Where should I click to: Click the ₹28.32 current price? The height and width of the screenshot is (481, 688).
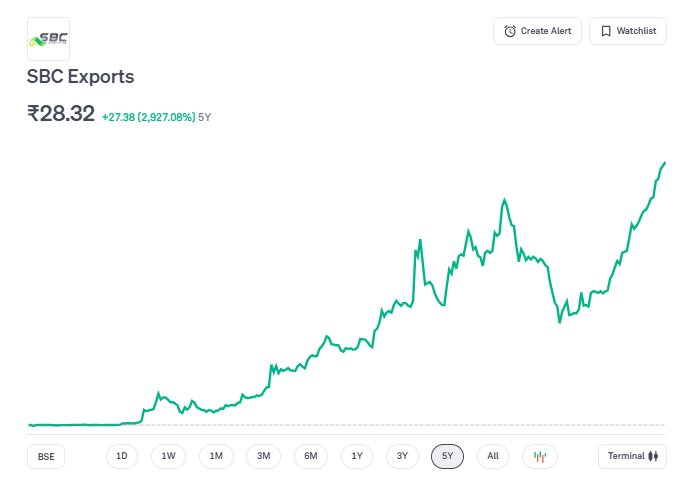point(61,114)
